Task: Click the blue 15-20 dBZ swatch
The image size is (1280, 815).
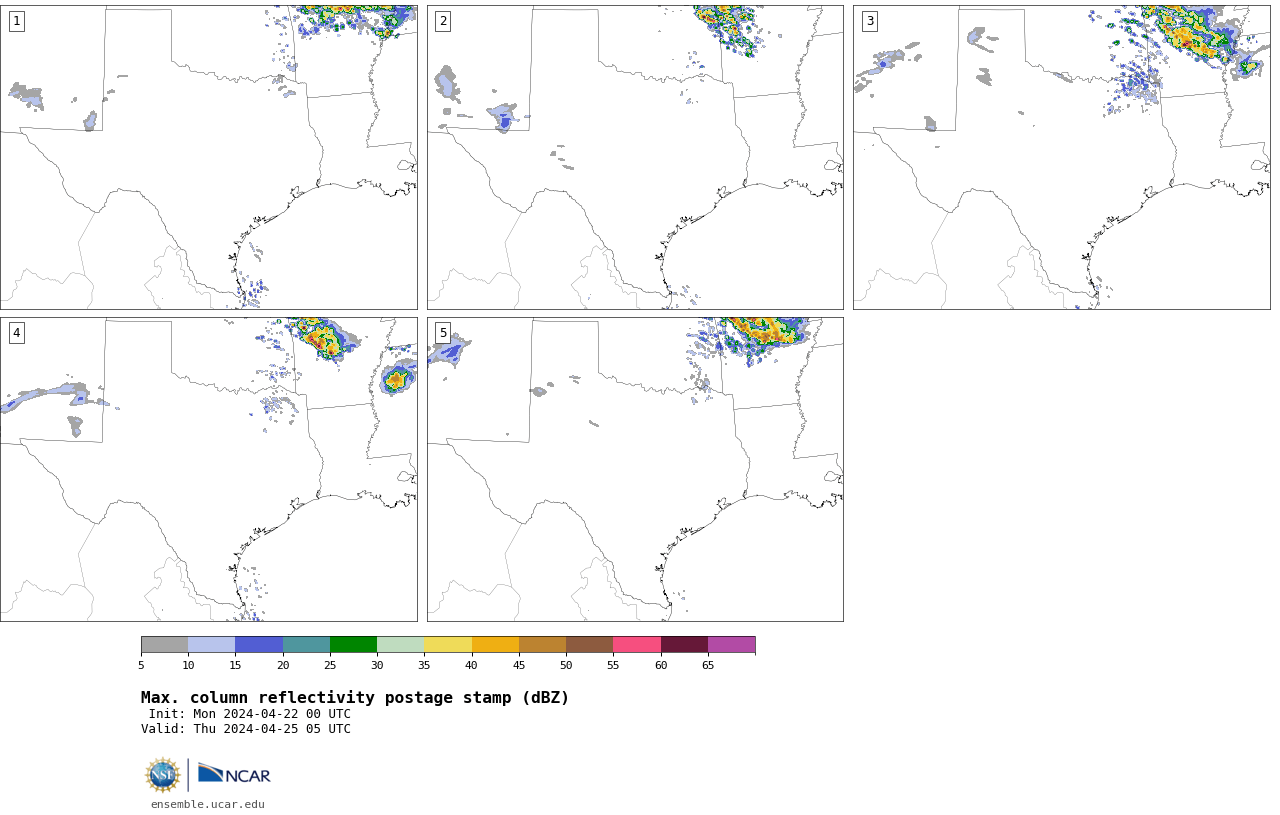Action: coord(259,645)
